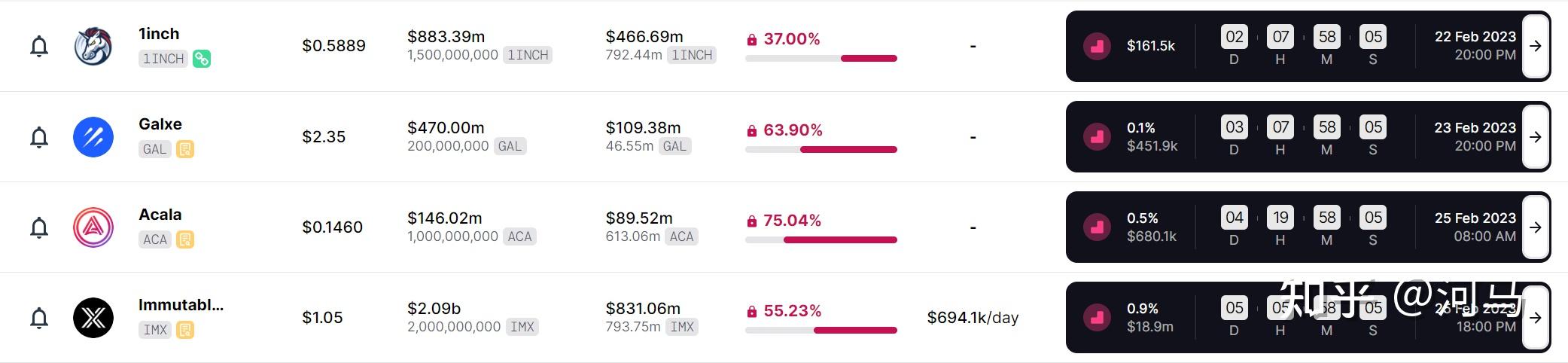
Task: Click the yellow document icon beside ACA
Action: [185, 239]
